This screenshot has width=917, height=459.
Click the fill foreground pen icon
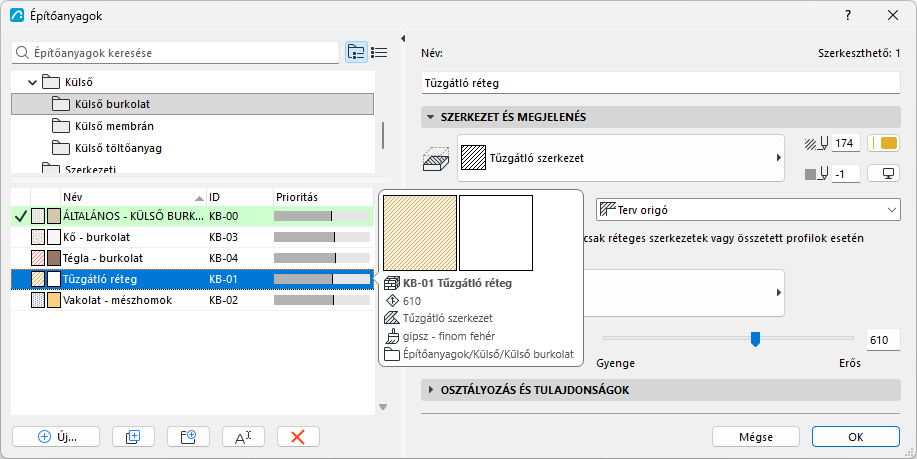[816, 143]
